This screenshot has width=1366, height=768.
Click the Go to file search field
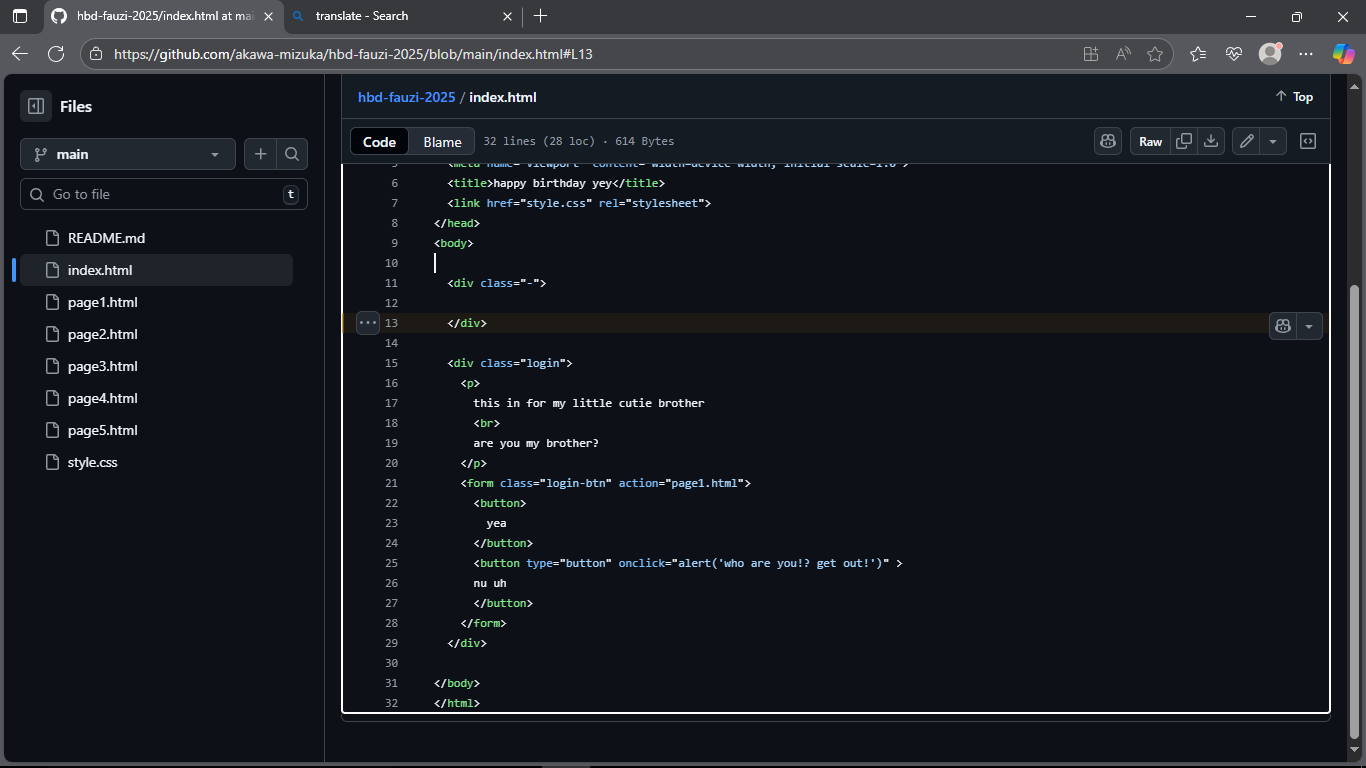point(160,194)
